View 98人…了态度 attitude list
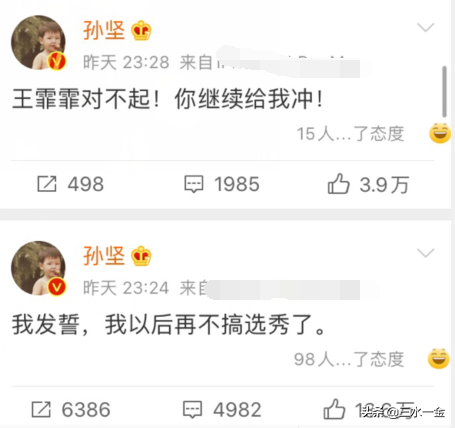455x428 pixels. coord(349,359)
